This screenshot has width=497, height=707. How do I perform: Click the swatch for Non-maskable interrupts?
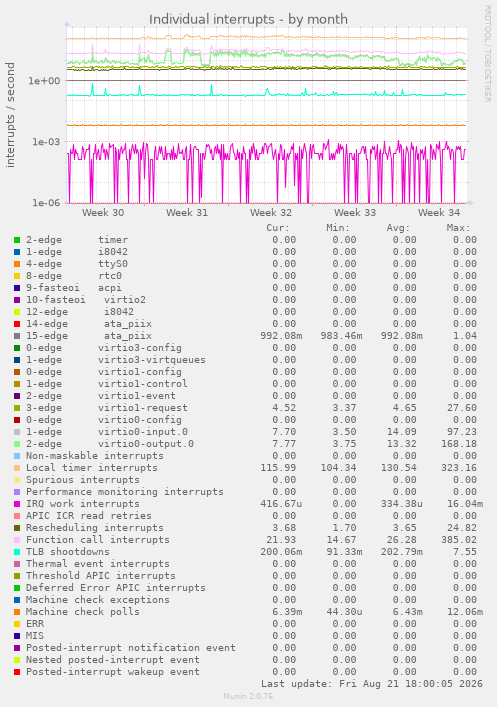(17, 456)
